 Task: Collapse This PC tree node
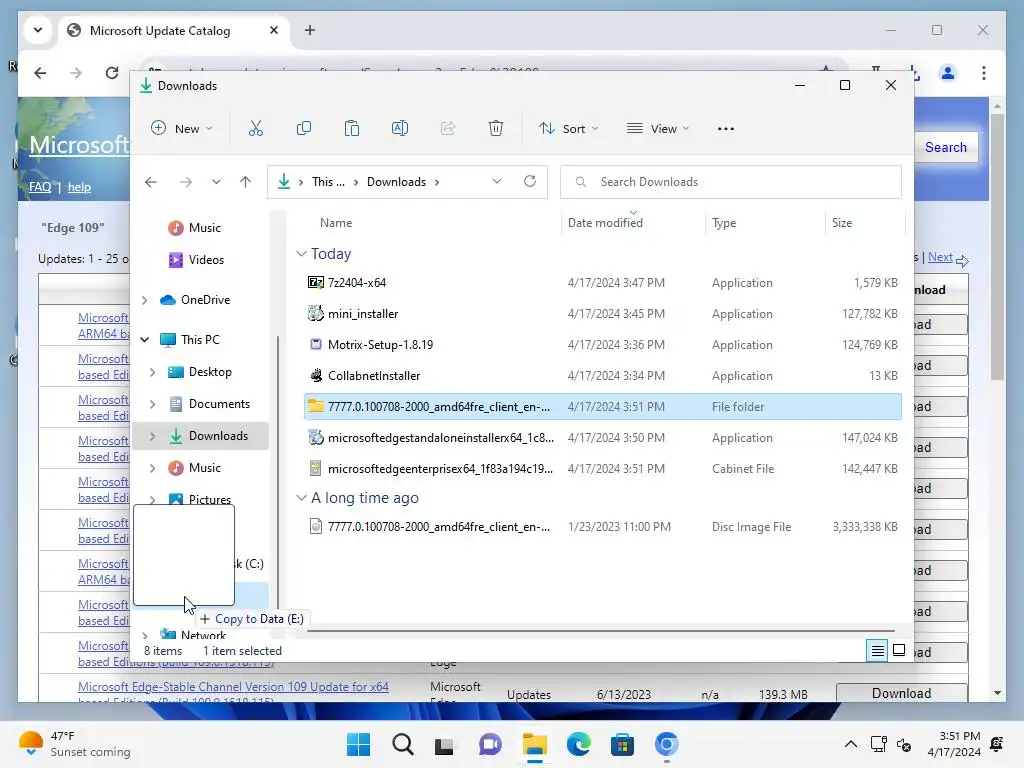(x=144, y=340)
